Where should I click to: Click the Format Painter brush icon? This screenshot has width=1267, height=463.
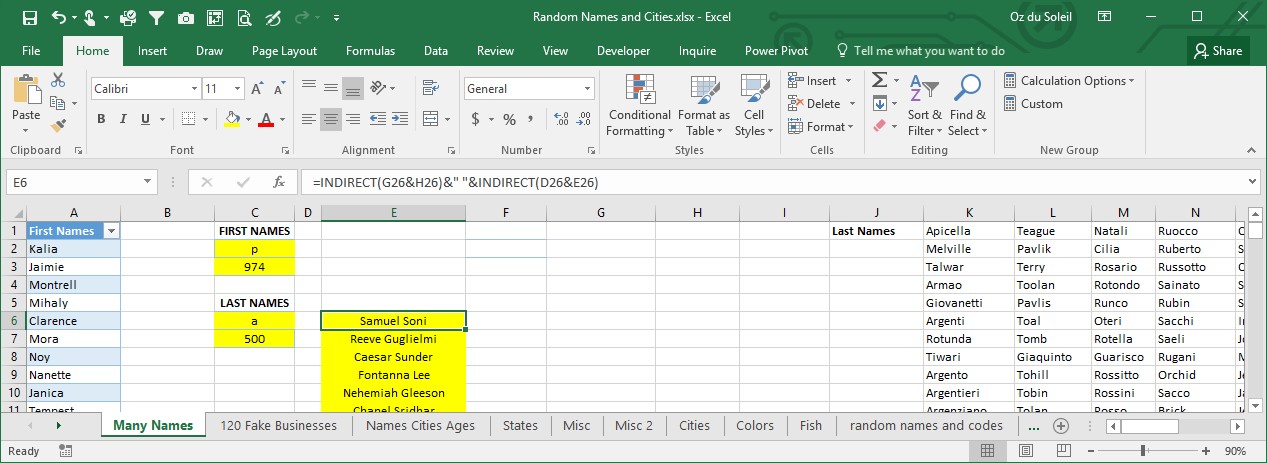(58, 125)
